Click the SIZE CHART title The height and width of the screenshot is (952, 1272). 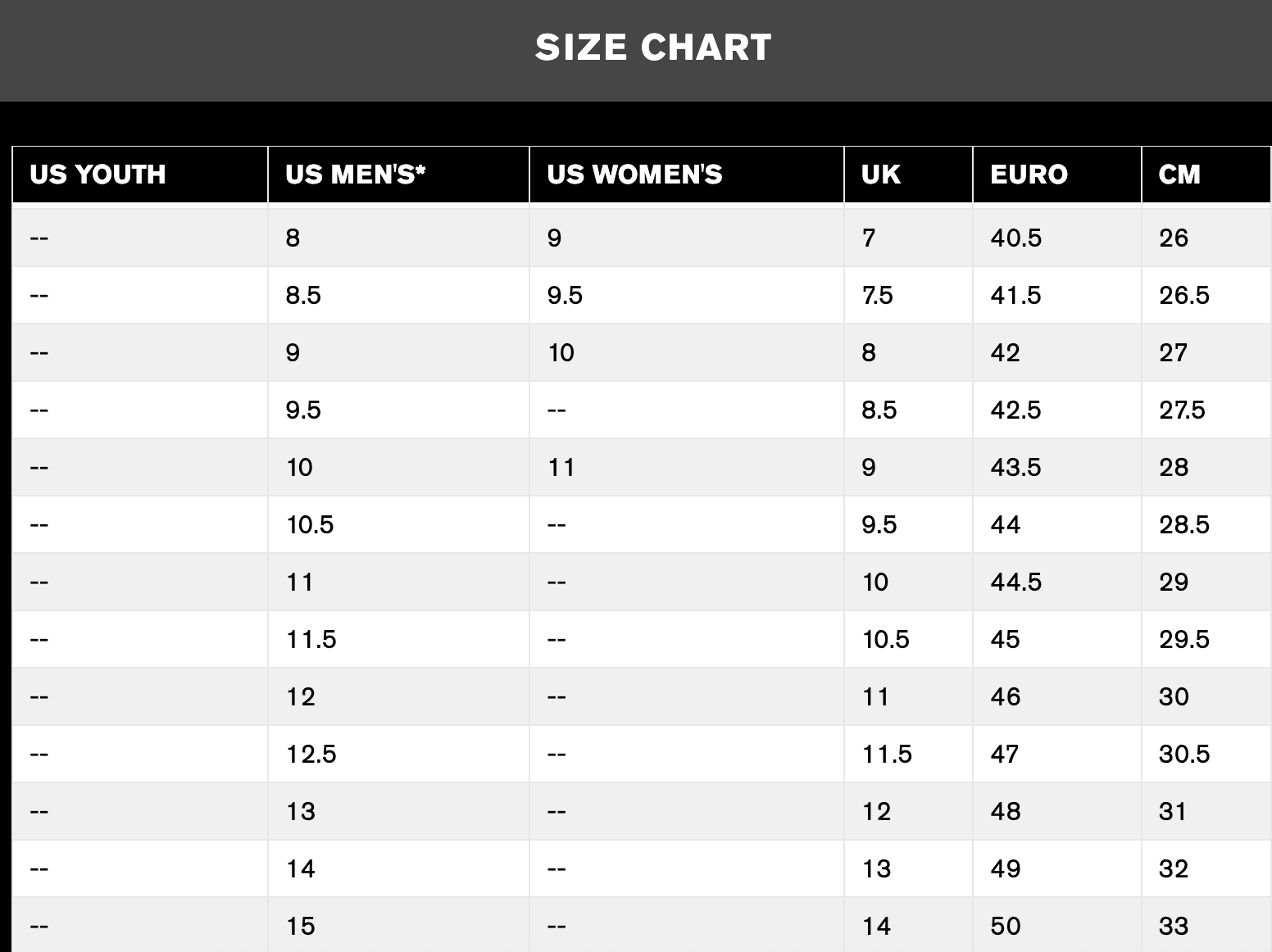pyautogui.click(x=653, y=48)
